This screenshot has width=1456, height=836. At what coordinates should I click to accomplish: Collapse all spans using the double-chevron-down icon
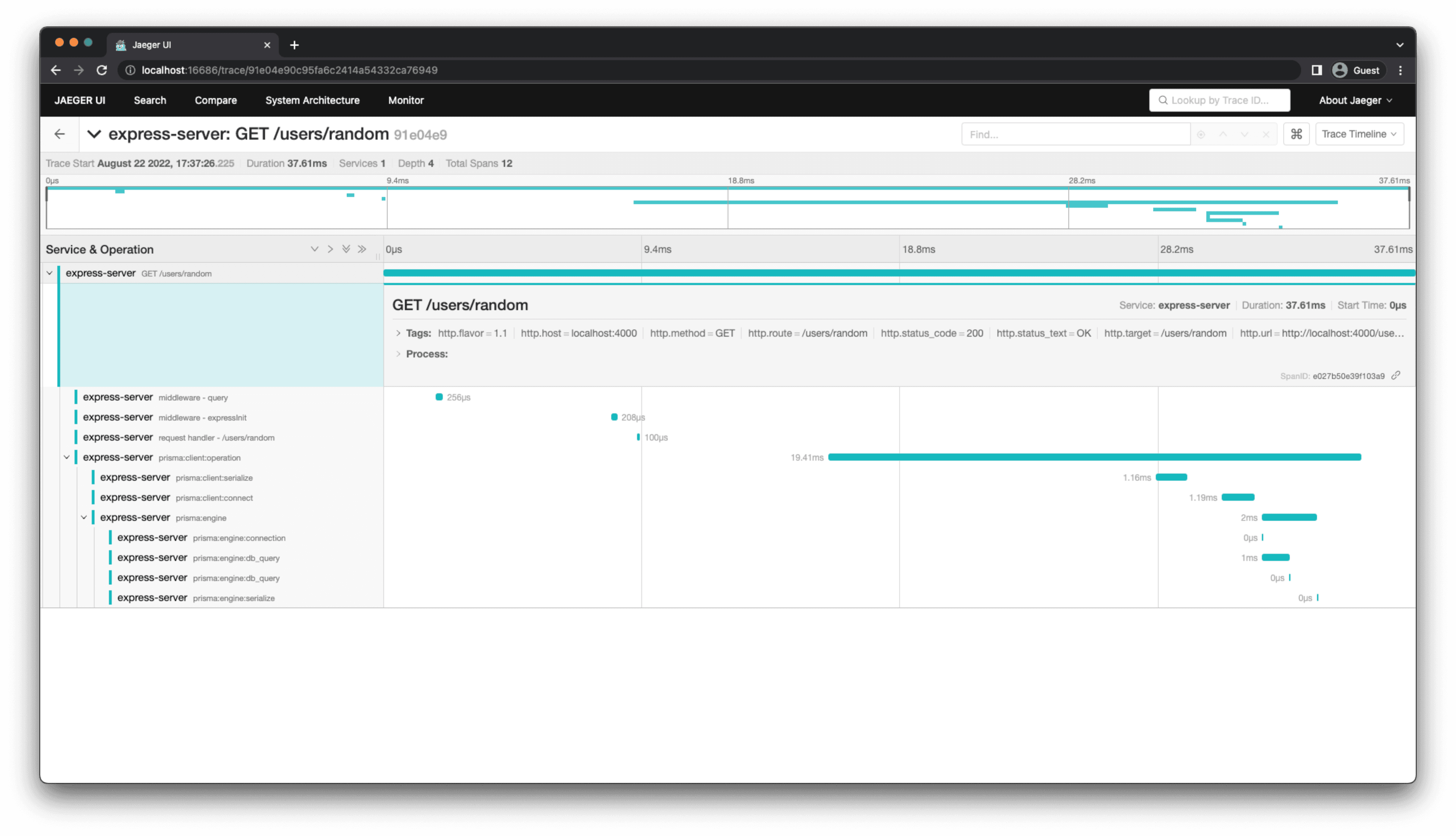pyautogui.click(x=346, y=249)
